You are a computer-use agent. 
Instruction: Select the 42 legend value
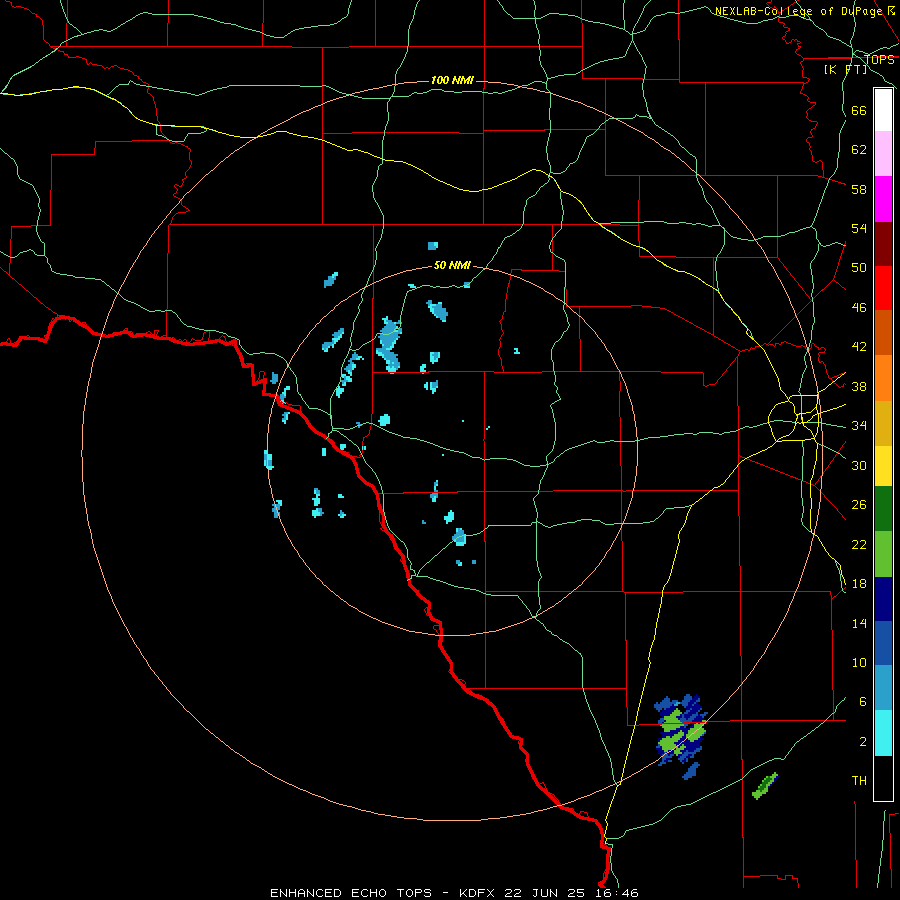(x=859, y=347)
